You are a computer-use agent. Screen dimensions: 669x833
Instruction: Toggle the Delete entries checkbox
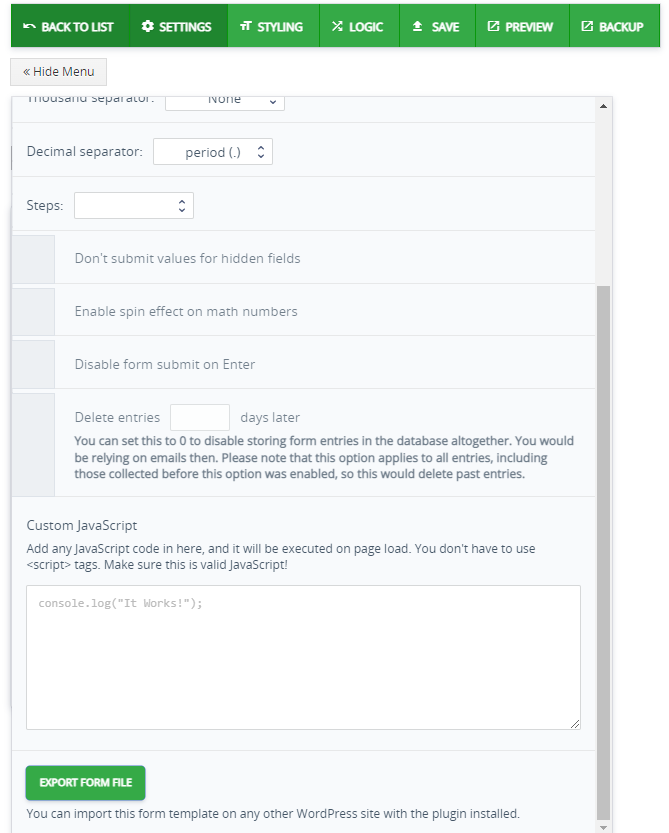point(33,445)
